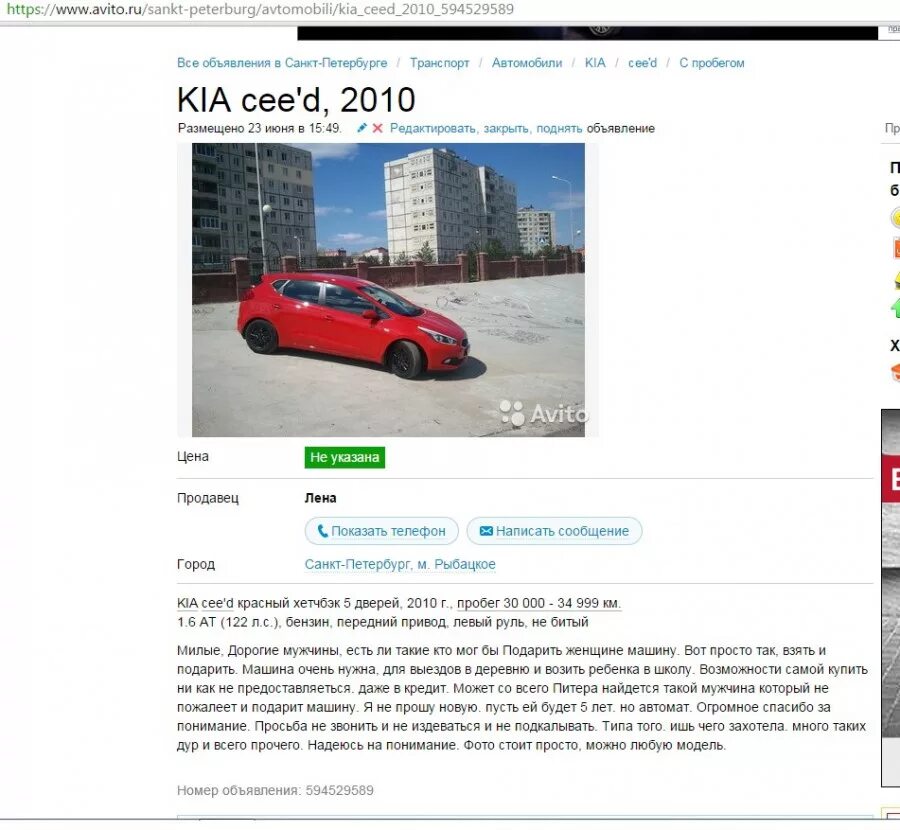Viewport: 900px width, 830px height.
Task: Click the Написать сообщение button
Action: tap(554, 531)
